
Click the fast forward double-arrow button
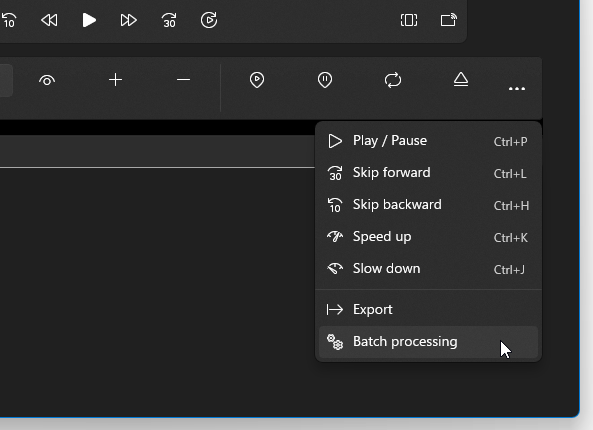(129, 20)
